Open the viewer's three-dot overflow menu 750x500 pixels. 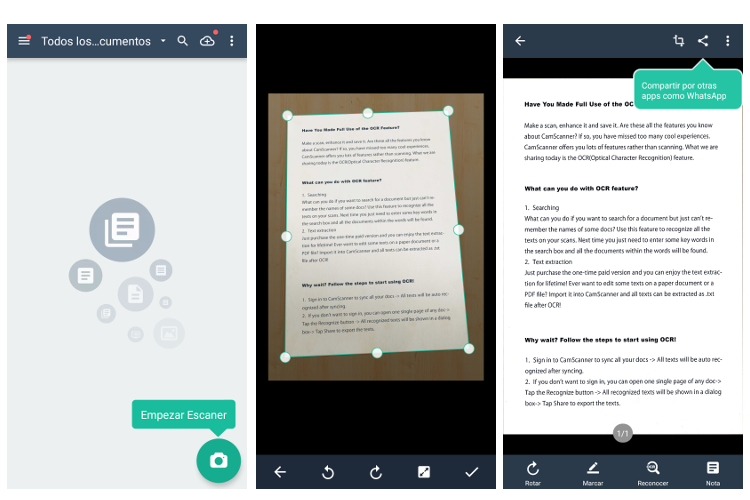(x=728, y=41)
